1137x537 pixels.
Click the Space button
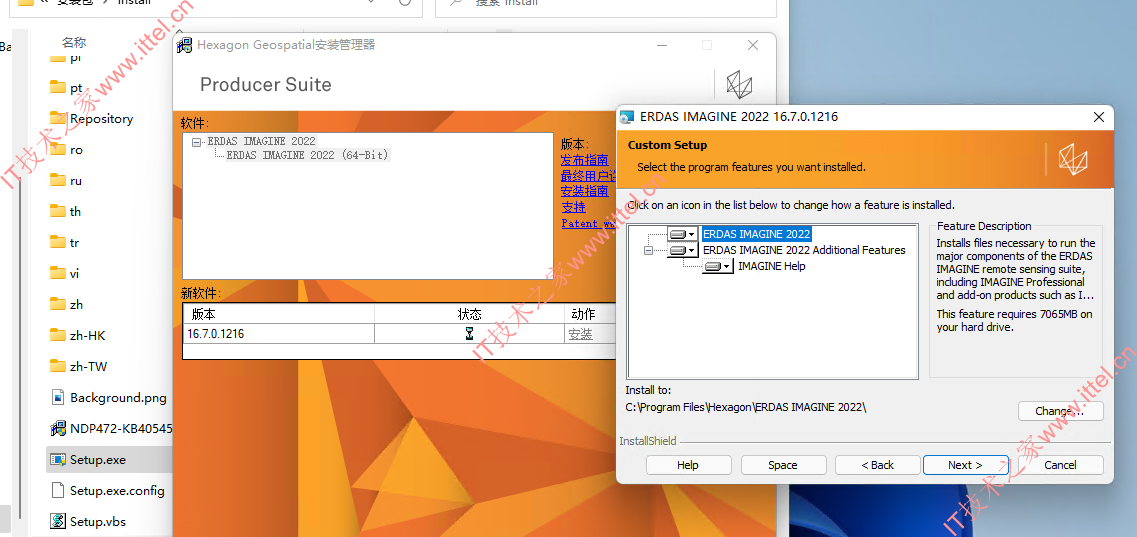[783, 465]
